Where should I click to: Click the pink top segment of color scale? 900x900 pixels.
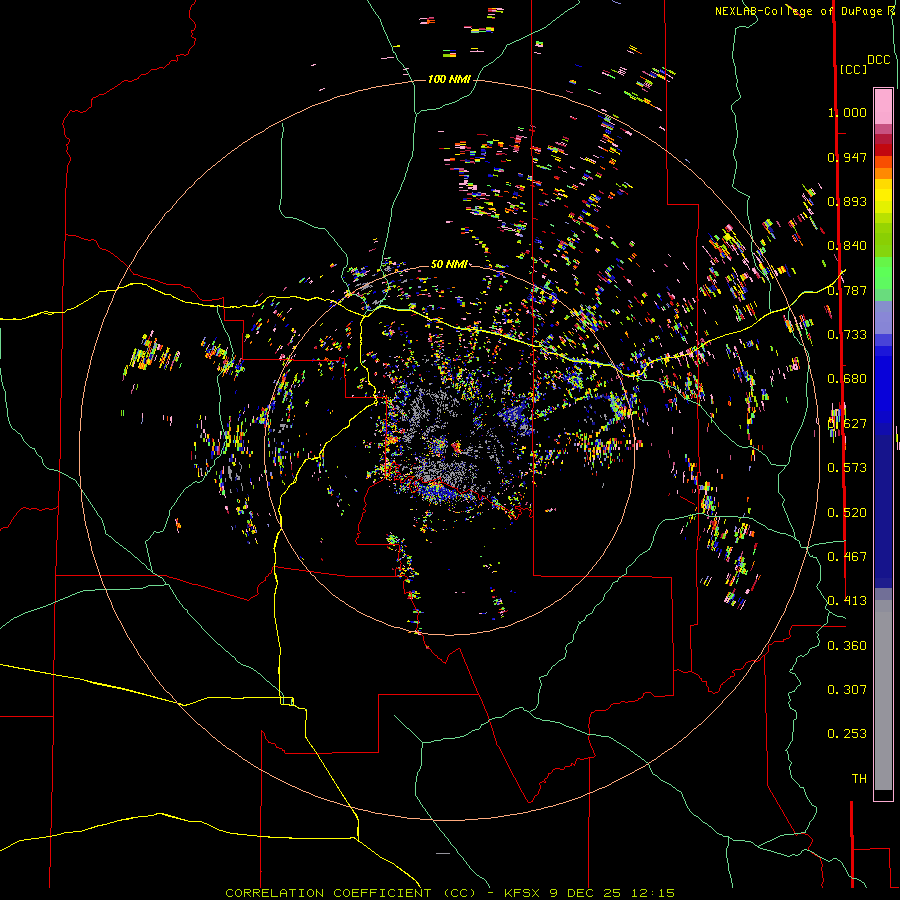click(x=883, y=107)
